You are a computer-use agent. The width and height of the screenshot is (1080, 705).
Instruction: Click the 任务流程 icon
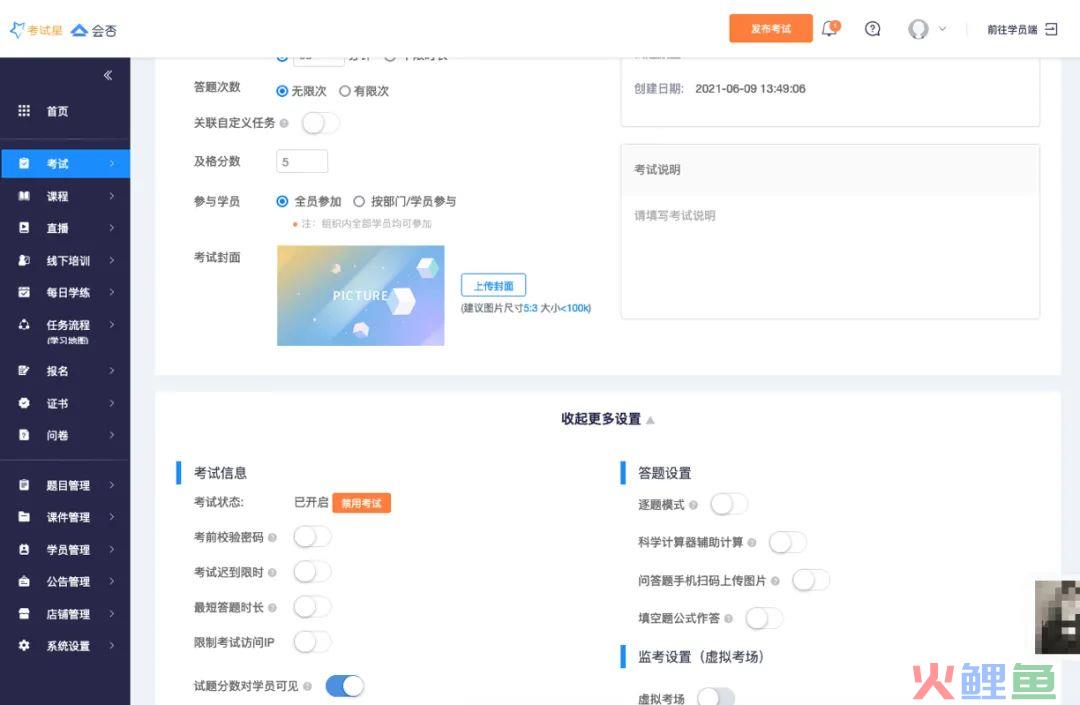(x=24, y=324)
